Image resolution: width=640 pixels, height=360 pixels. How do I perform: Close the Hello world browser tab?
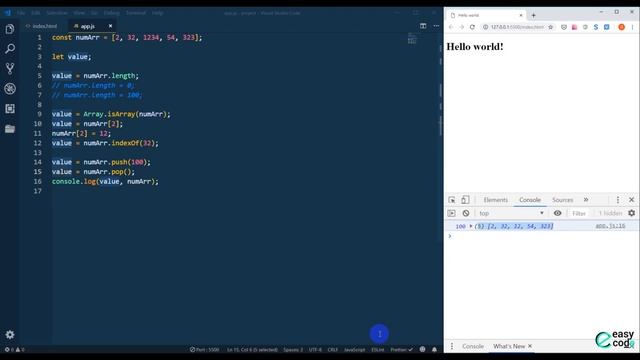(x=521, y=16)
